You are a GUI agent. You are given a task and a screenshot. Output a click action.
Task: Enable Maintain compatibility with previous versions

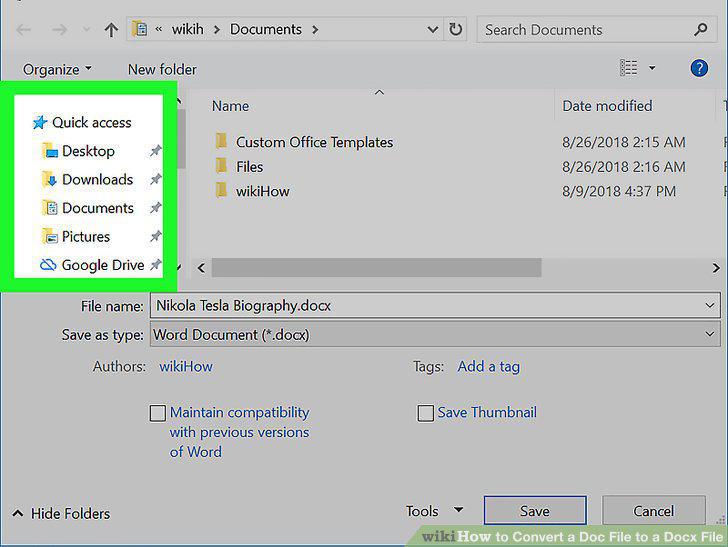point(157,413)
